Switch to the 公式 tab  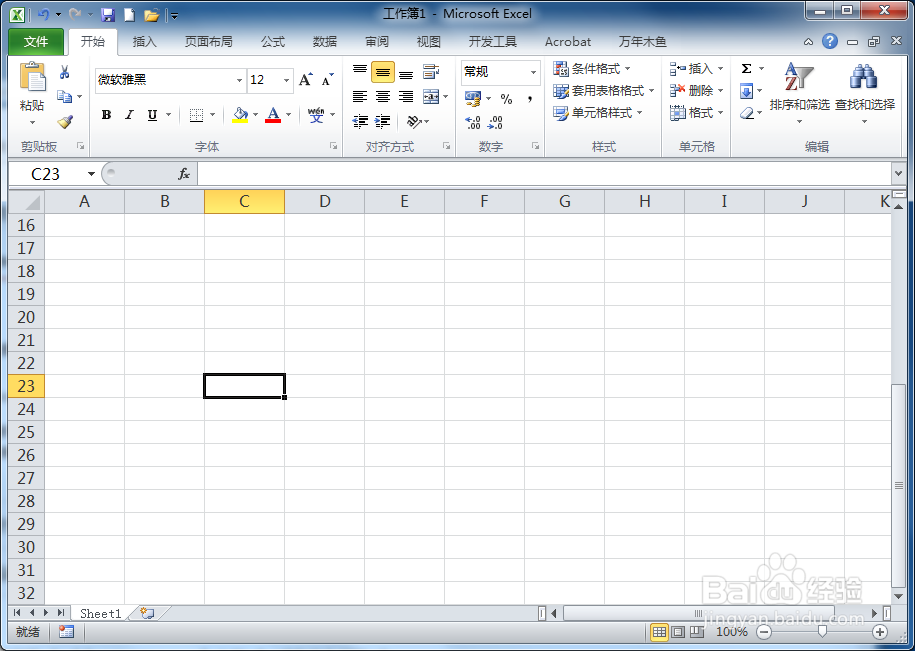[x=273, y=42]
